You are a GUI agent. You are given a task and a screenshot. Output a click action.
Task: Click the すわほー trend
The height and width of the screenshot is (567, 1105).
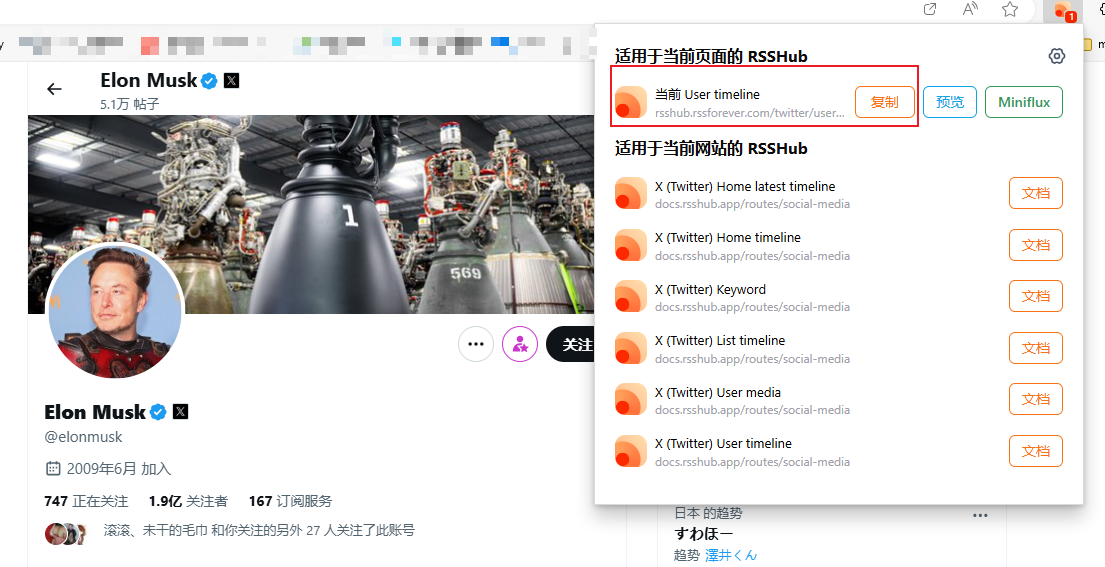pyautogui.click(x=703, y=533)
